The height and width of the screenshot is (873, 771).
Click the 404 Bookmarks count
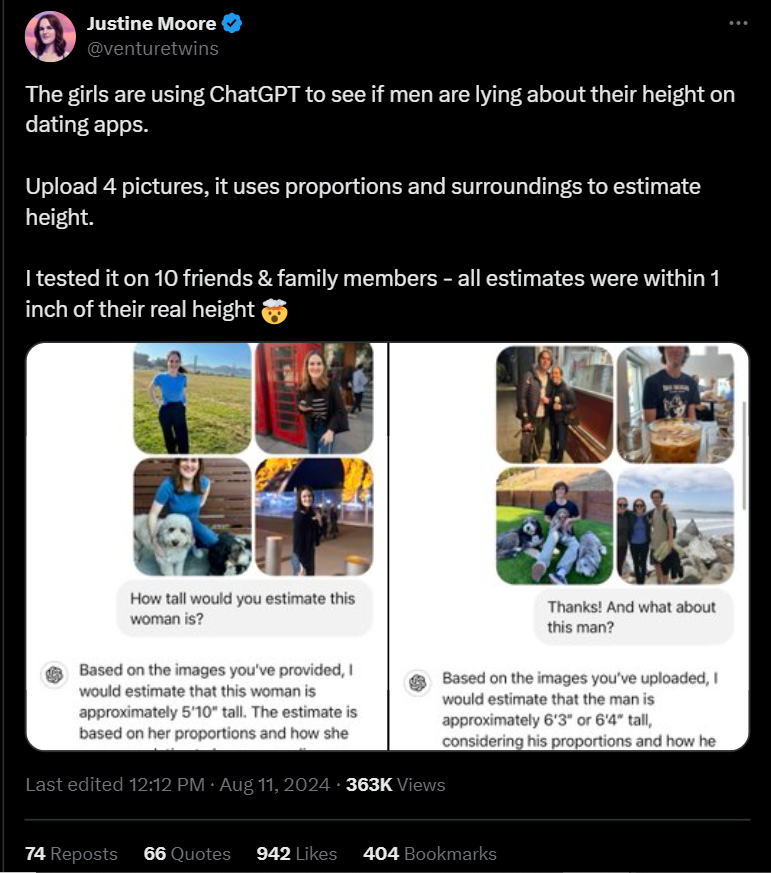tap(430, 854)
